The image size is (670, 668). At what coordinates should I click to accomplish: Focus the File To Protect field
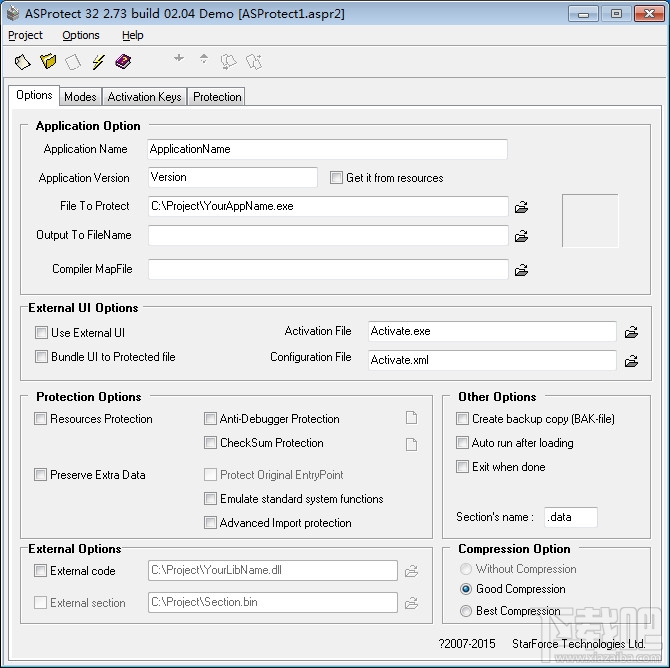pos(328,206)
